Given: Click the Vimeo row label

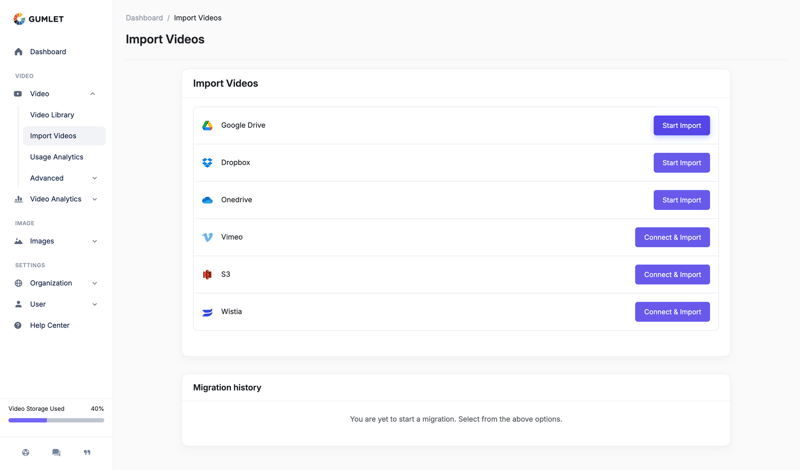Looking at the screenshot, I should tap(232, 237).
